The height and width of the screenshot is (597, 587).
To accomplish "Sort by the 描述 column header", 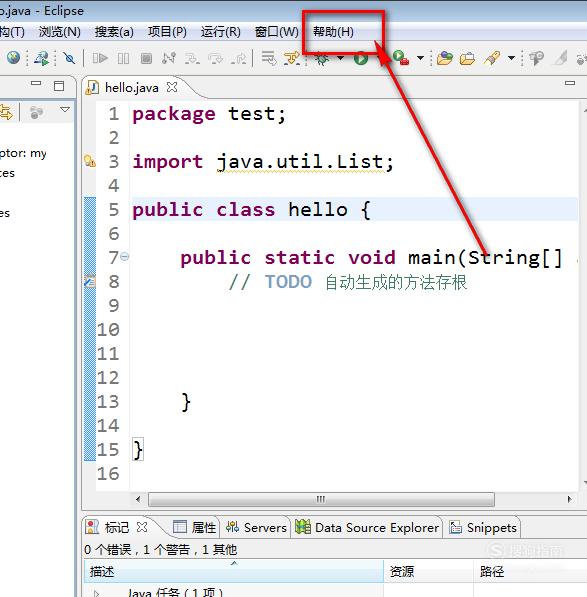I will coord(233,571).
